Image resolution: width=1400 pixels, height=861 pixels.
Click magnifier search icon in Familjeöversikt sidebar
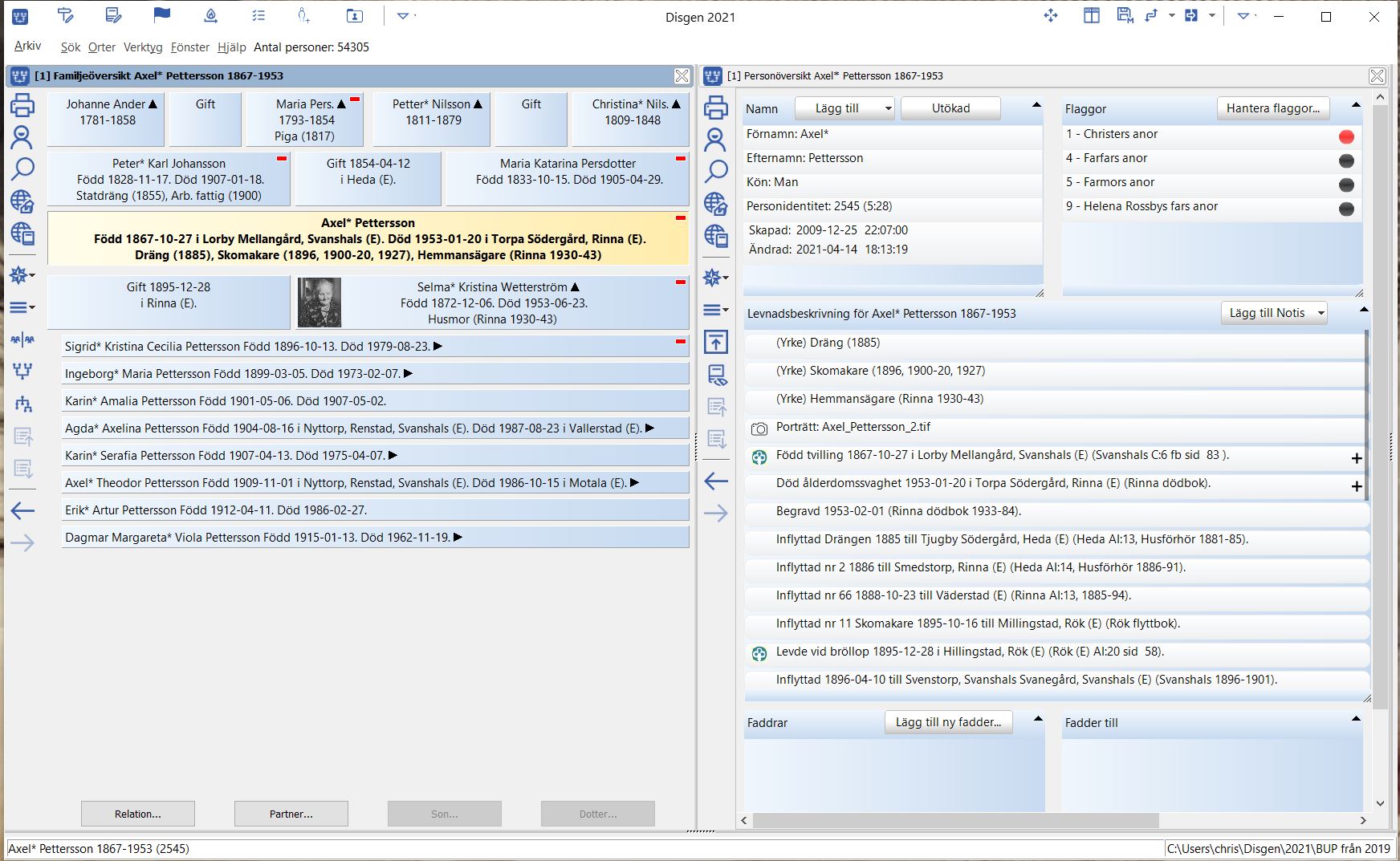click(x=22, y=169)
